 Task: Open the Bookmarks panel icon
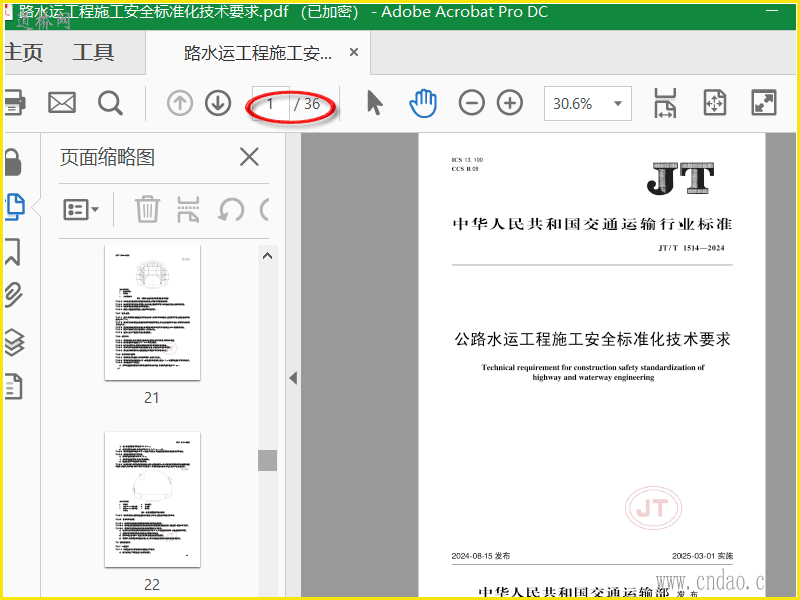(x=13, y=252)
